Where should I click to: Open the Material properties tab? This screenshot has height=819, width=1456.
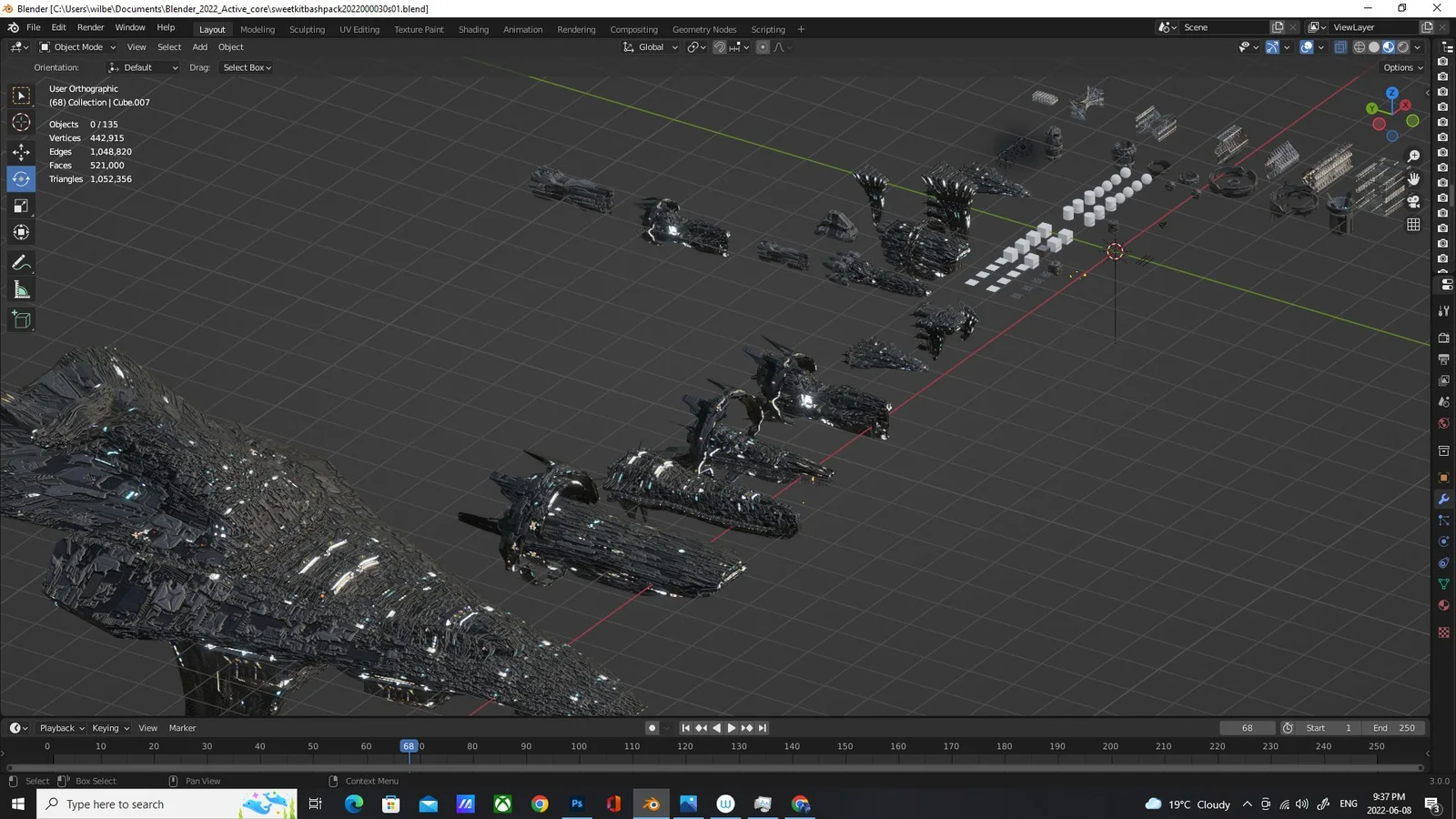1443,605
